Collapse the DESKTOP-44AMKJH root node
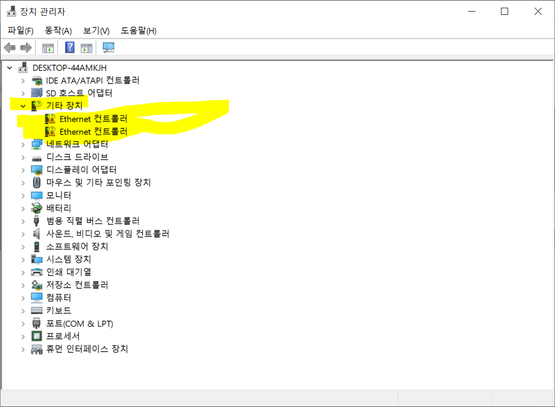This screenshot has height=407, width=555. (x=10, y=68)
